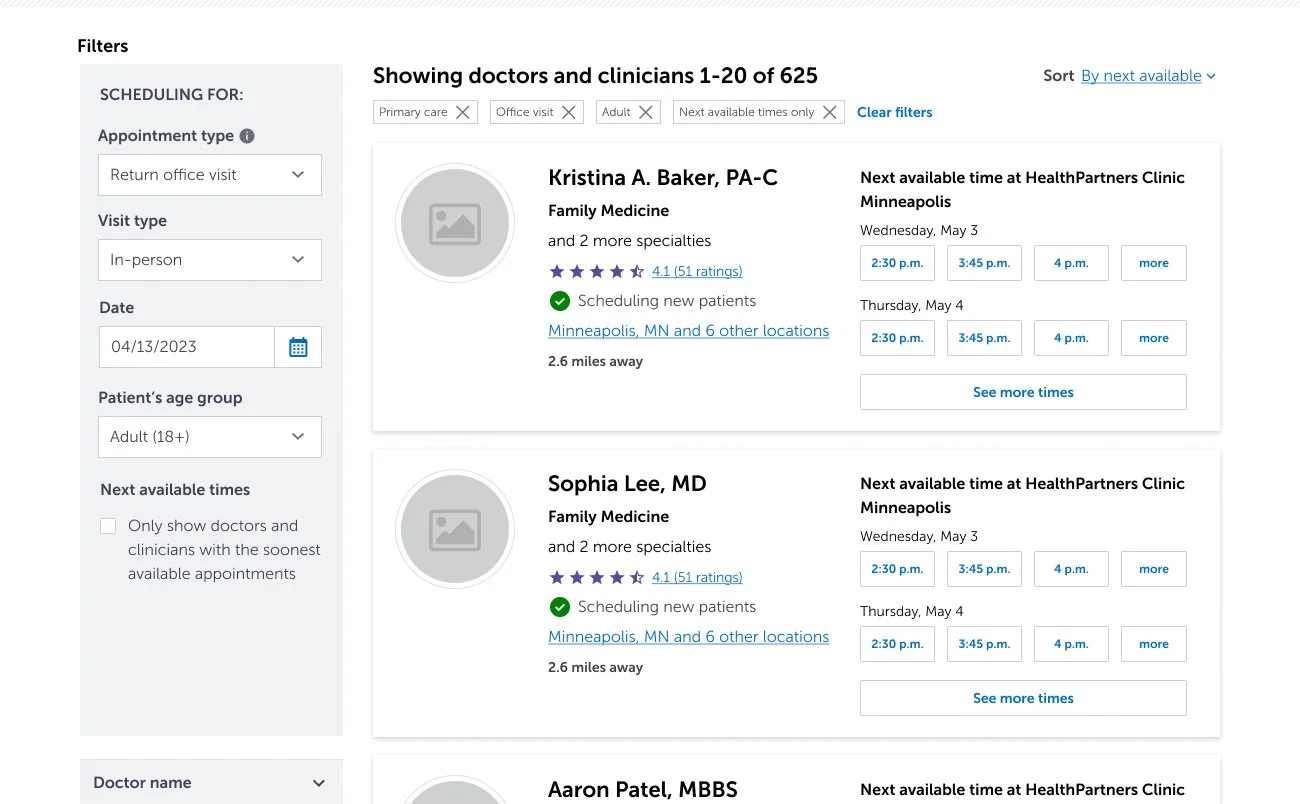Expand the Doctor name filter section
1300x804 pixels.
pos(210,783)
